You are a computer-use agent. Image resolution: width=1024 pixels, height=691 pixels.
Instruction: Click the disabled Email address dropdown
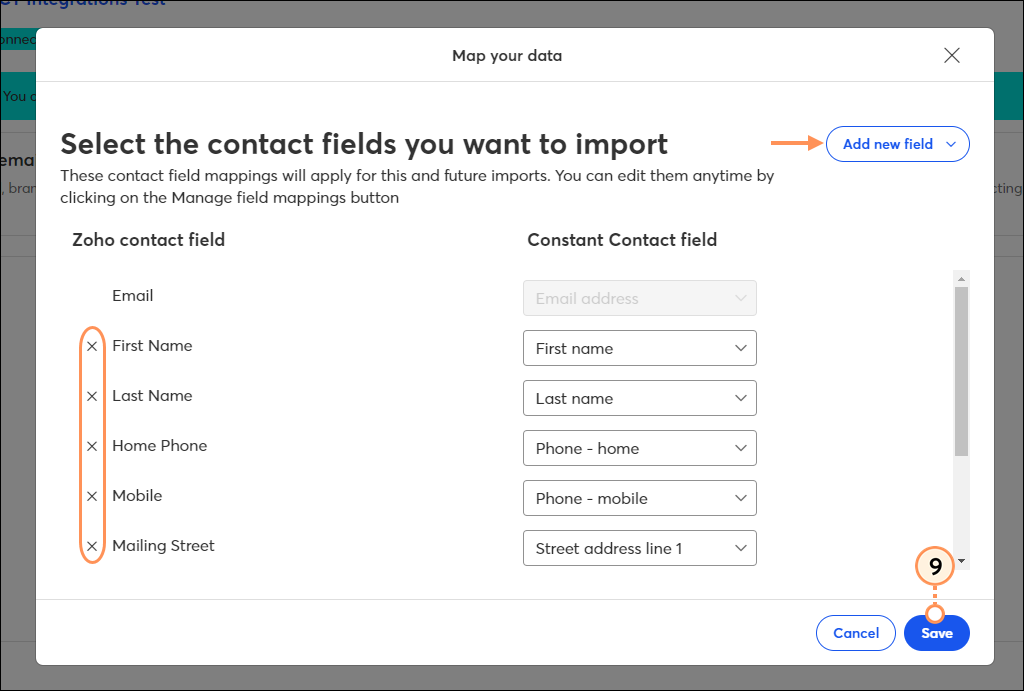(639, 298)
